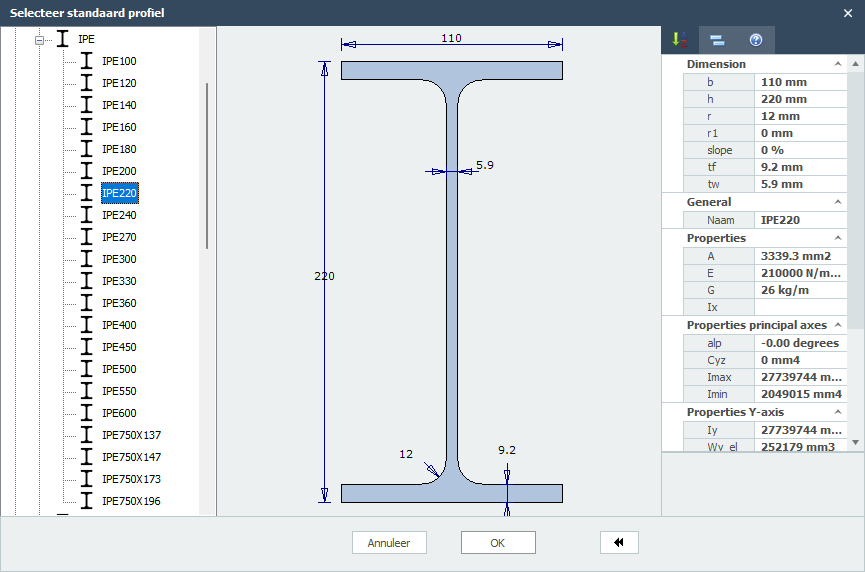Click the categorized view icon in properties panel
Viewport: 865px width, 572px height.
pyautogui.click(x=717, y=40)
